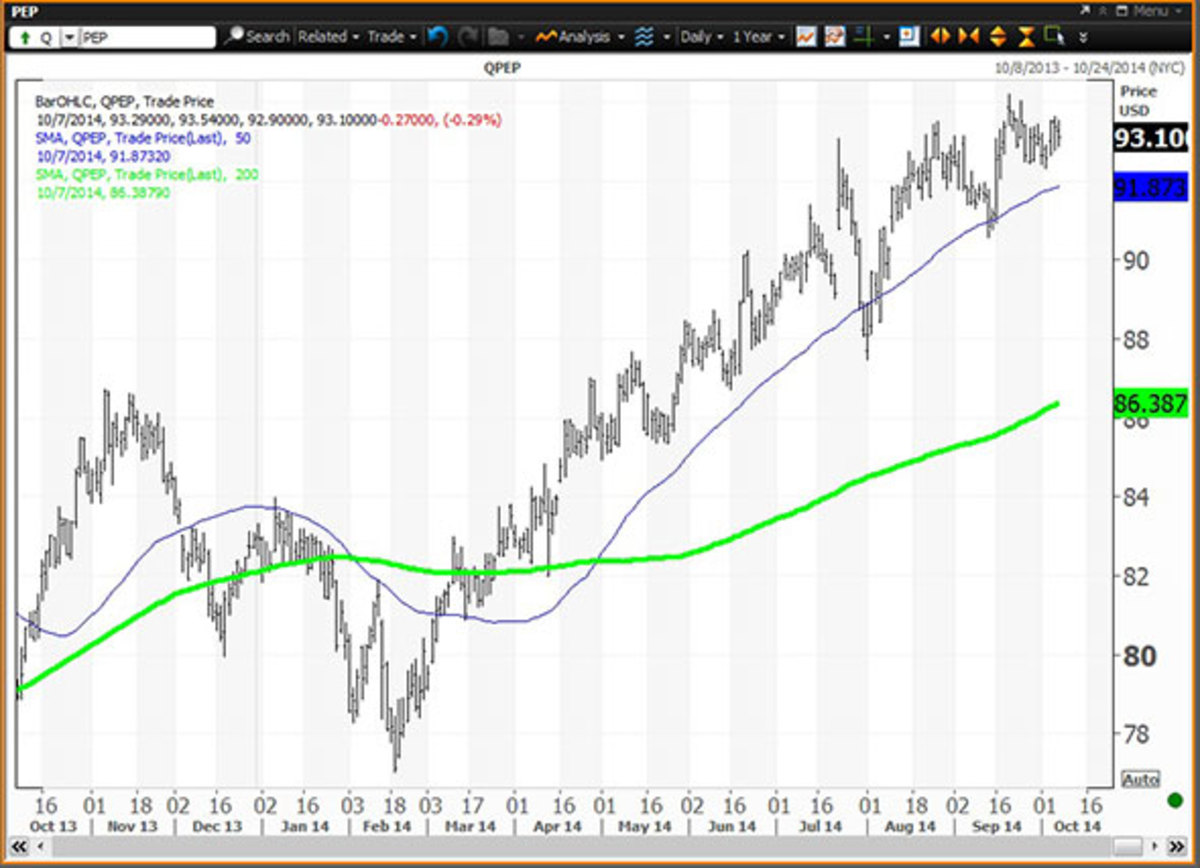Click the orange hourglass compress icon
This screenshot has height=868, width=1200.
pyautogui.click(x=1026, y=37)
